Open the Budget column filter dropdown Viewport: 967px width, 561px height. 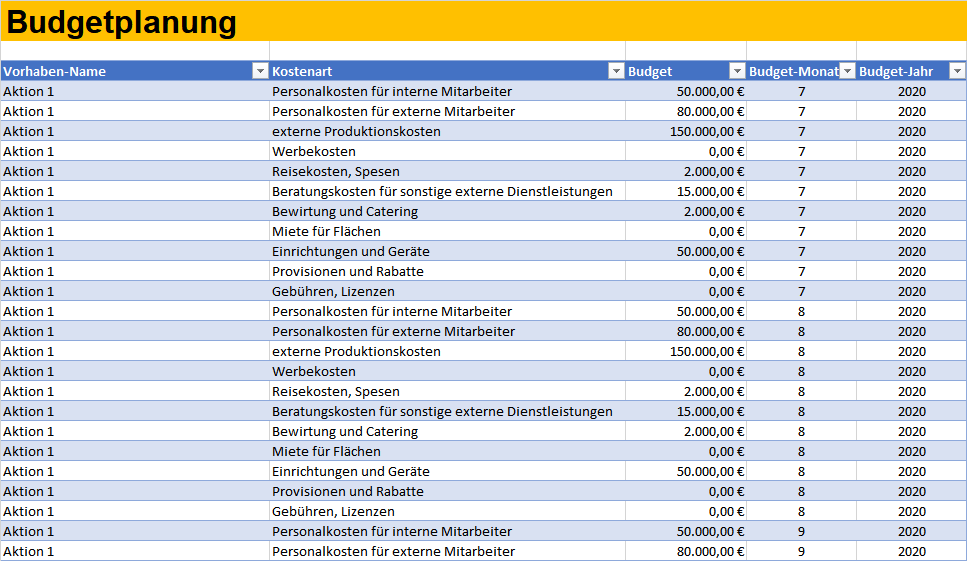coord(737,72)
